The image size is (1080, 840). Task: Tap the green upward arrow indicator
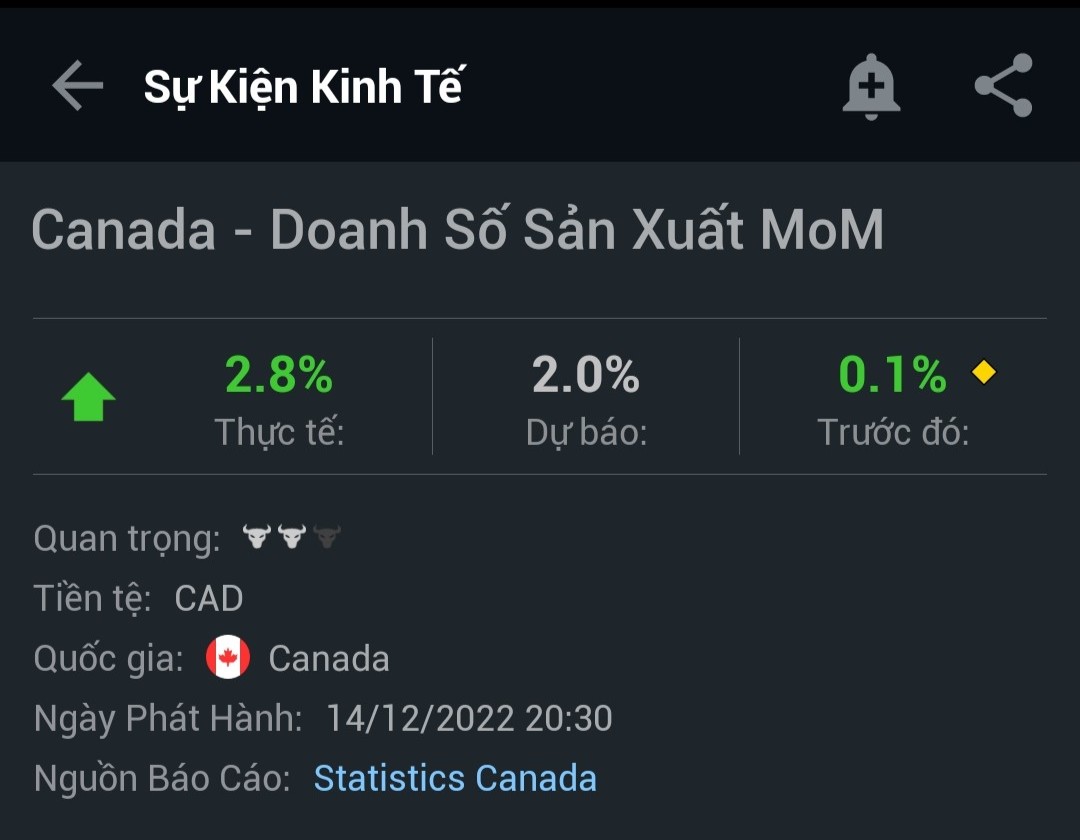pyautogui.click(x=88, y=395)
